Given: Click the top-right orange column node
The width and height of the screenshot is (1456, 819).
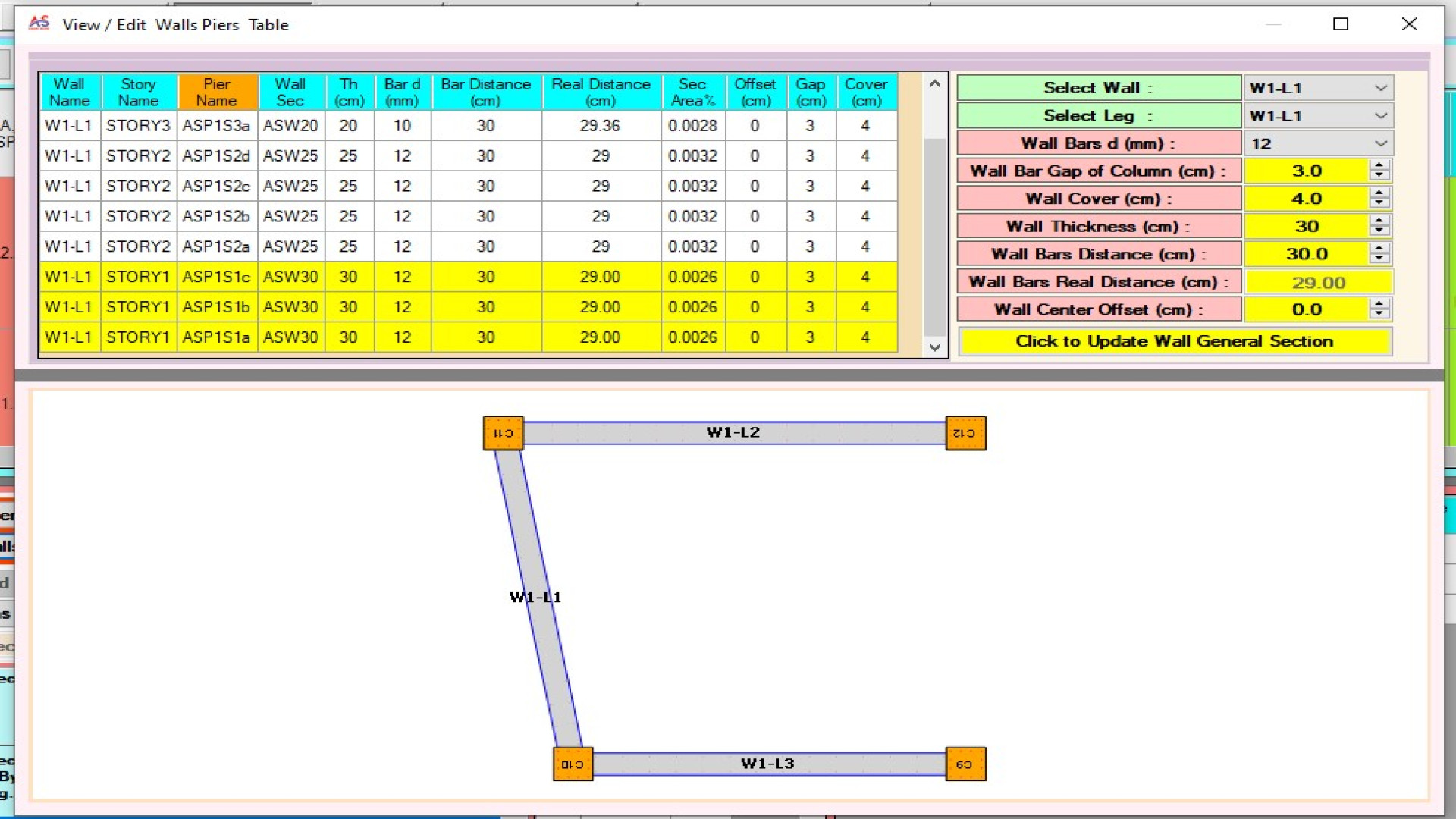Looking at the screenshot, I should coord(965,433).
